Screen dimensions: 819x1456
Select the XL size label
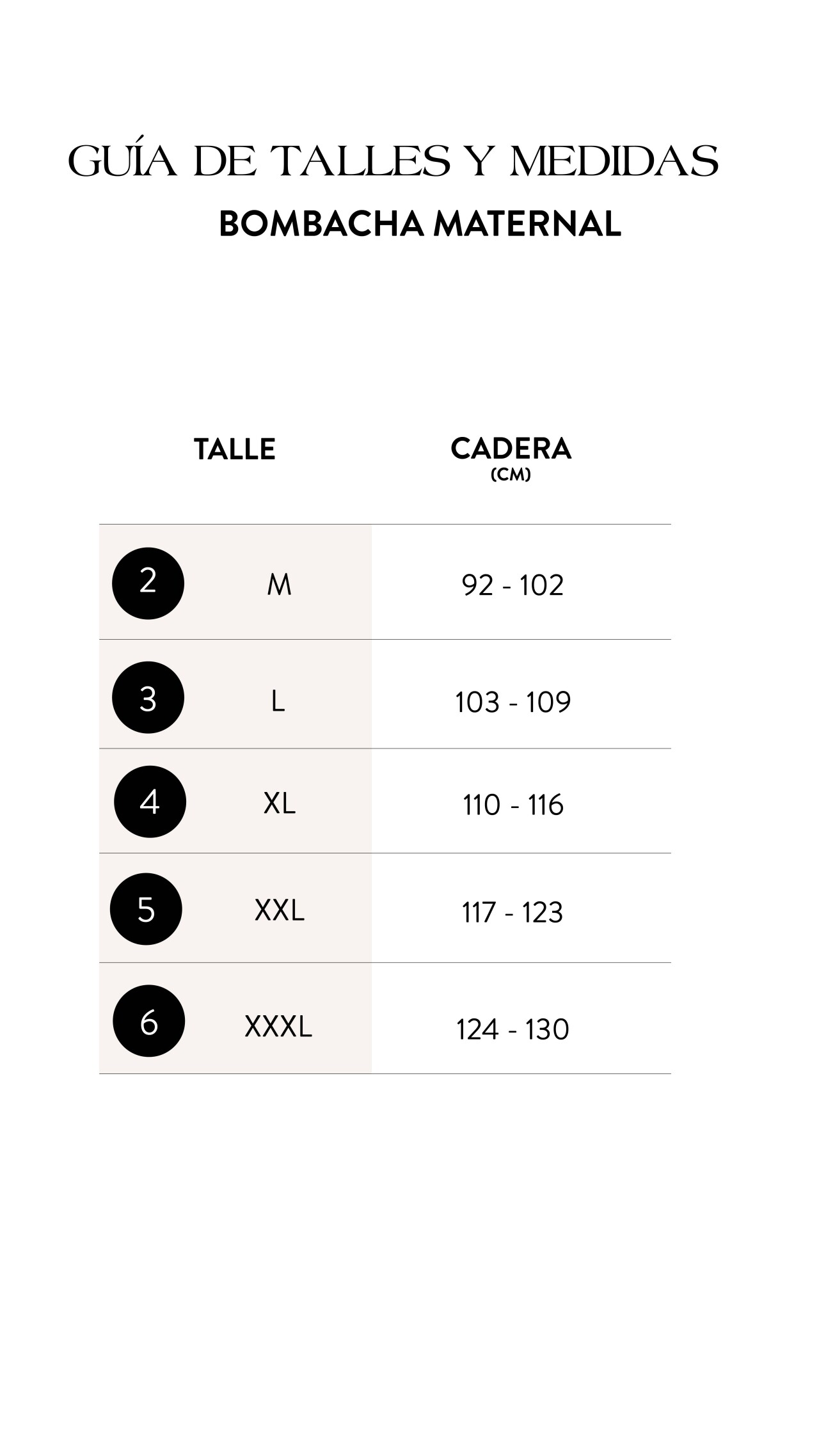point(280,803)
